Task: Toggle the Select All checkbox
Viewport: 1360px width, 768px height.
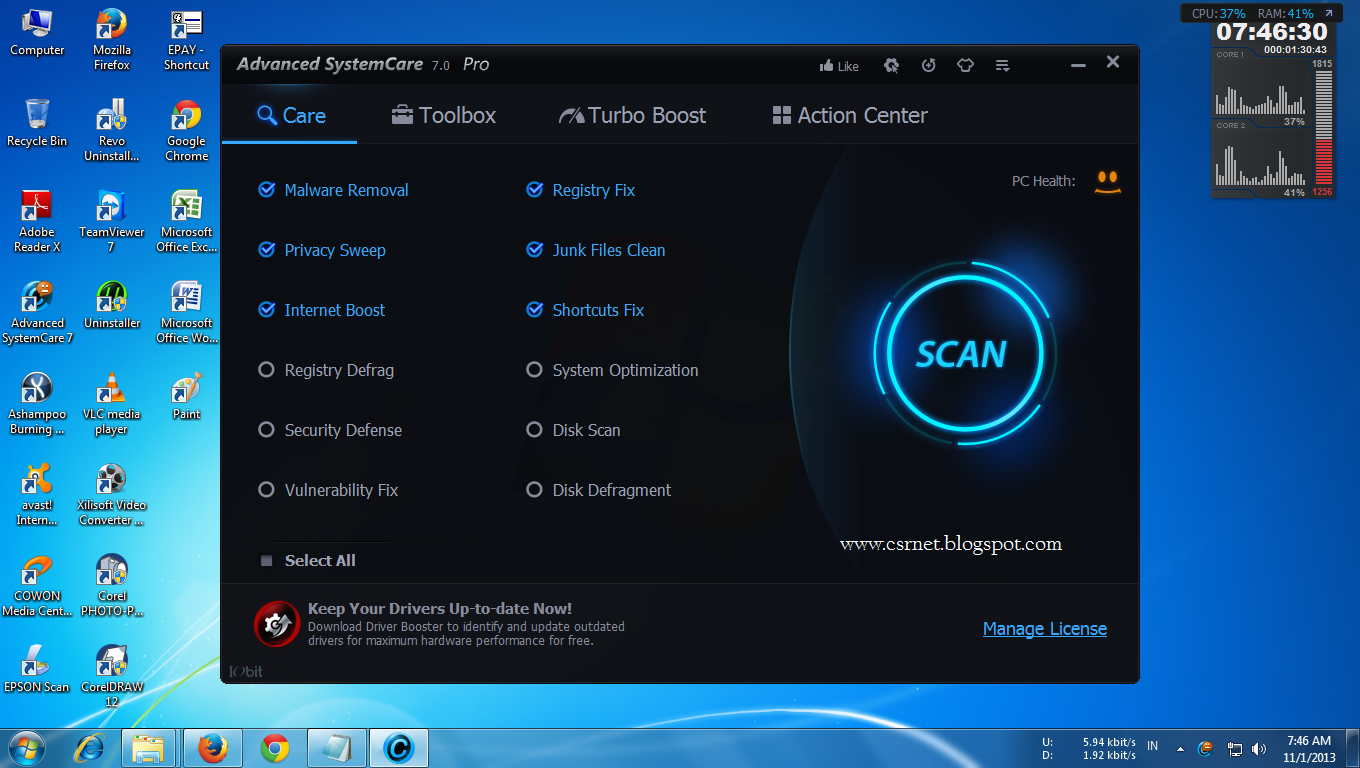Action: click(x=266, y=561)
